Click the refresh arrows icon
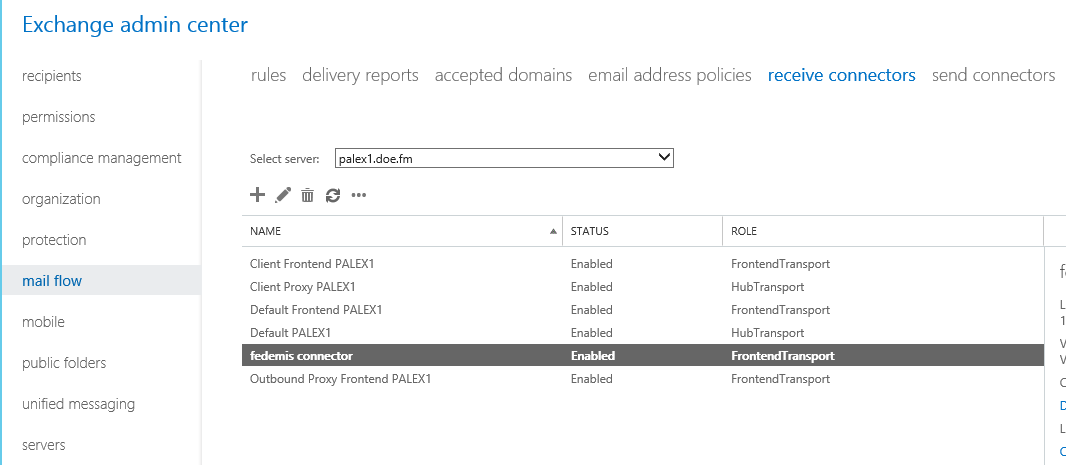The image size is (1066, 465). tap(333, 196)
